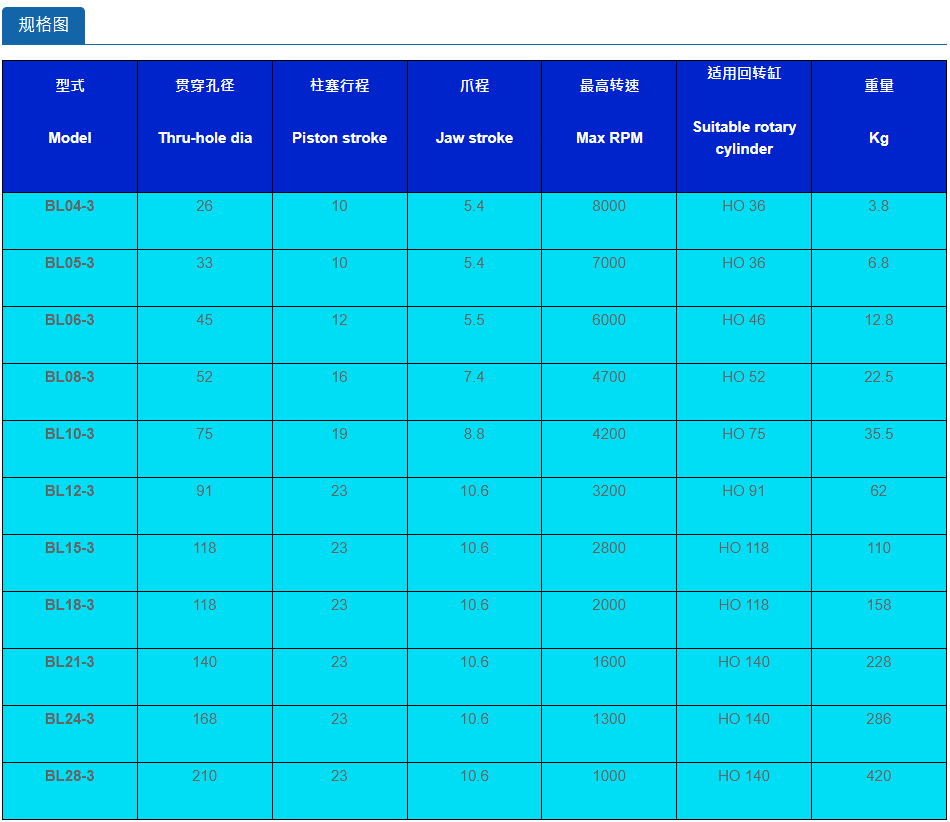Click Max RPM value 3200
The width and height of the screenshot is (950, 822).
pyautogui.click(x=609, y=491)
